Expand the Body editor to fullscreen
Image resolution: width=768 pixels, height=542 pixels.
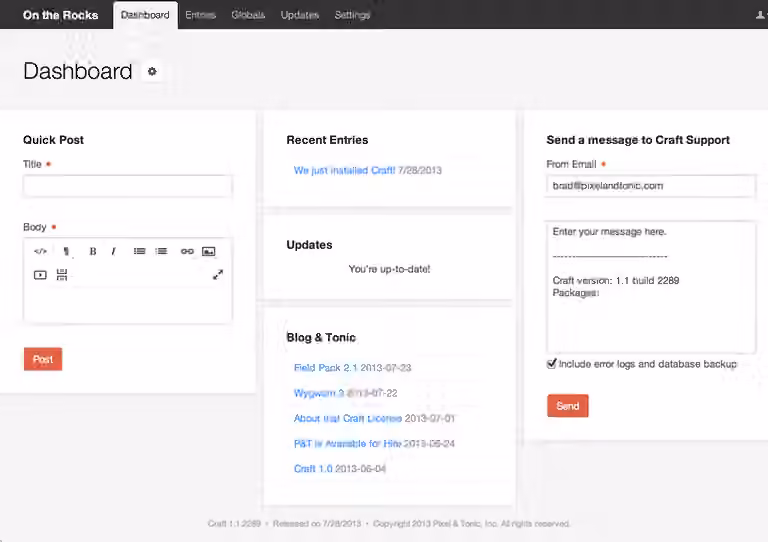click(218, 275)
